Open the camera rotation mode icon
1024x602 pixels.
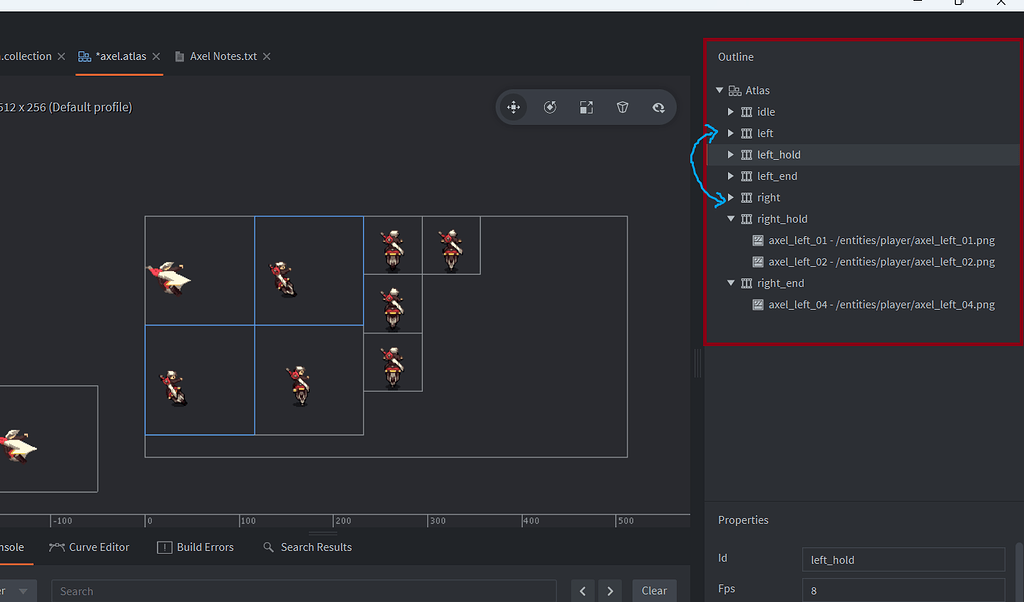(658, 107)
